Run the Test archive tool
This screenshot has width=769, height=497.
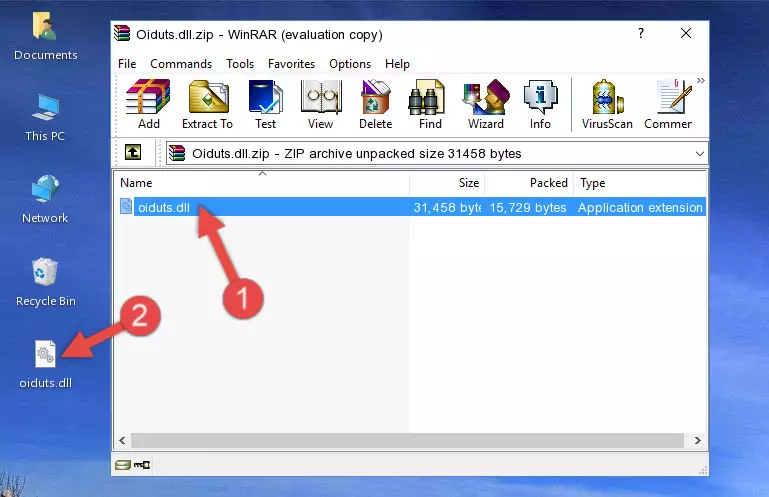[x=265, y=105]
